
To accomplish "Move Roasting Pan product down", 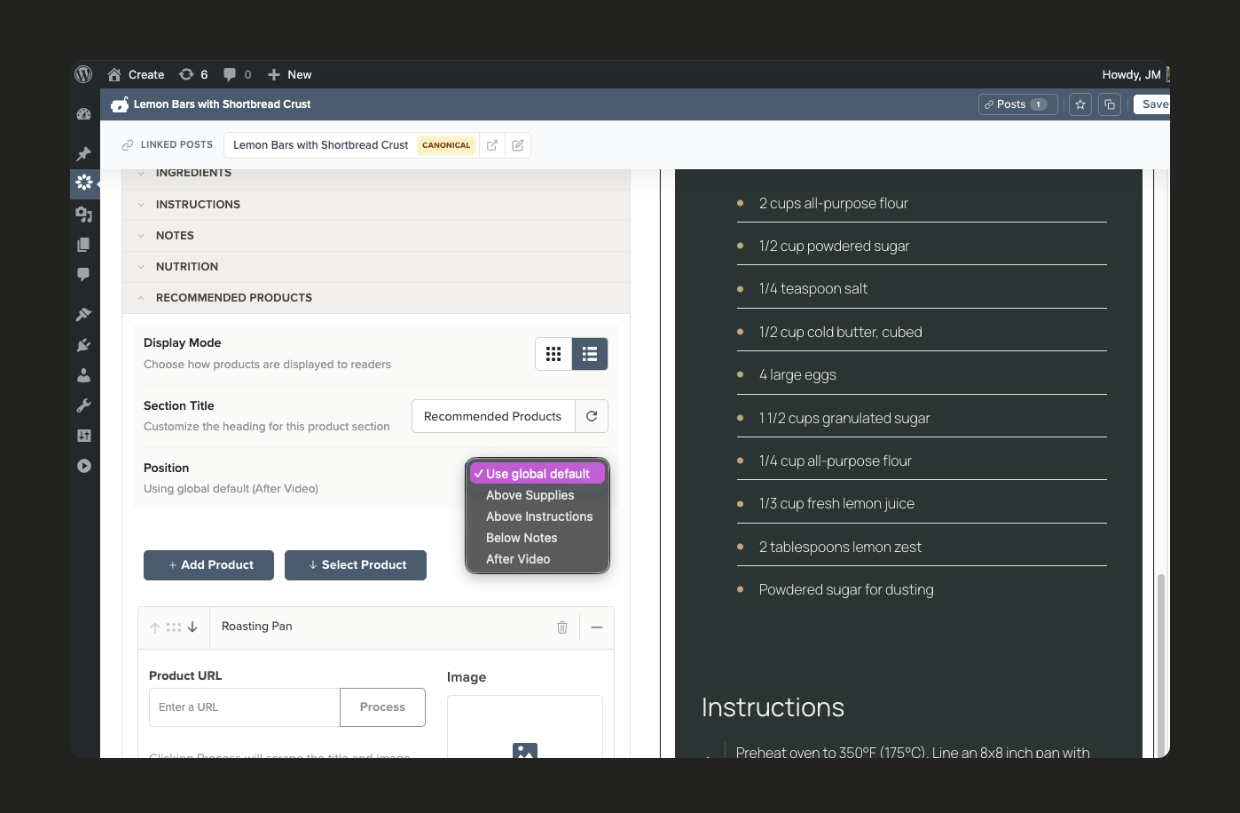I will pyautogui.click(x=193, y=627).
